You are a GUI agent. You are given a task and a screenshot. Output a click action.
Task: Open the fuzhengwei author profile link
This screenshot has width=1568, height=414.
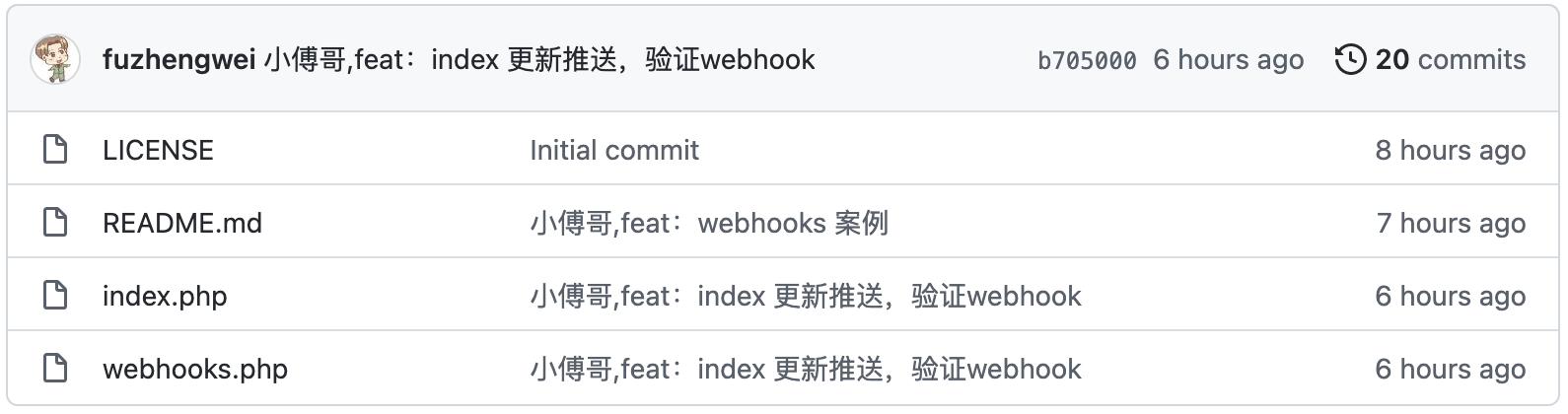click(178, 59)
